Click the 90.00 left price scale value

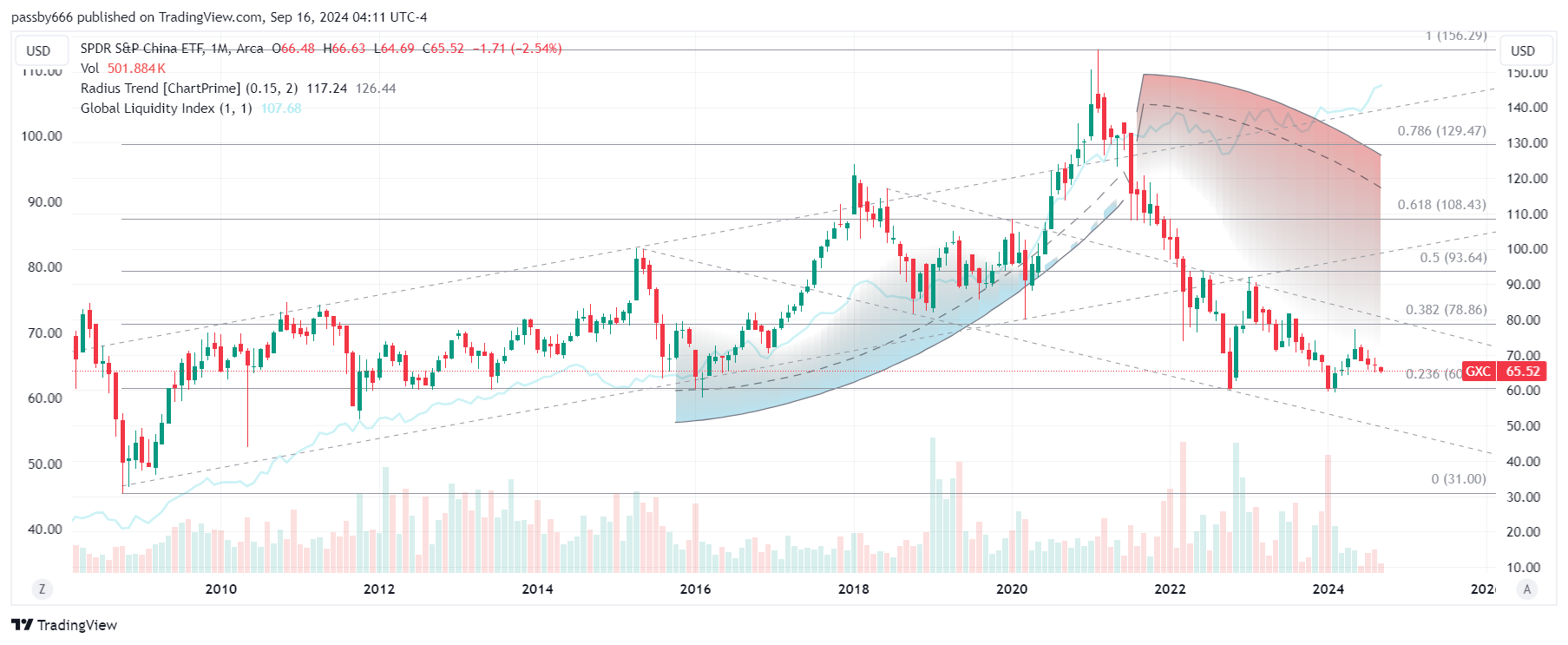(x=45, y=202)
